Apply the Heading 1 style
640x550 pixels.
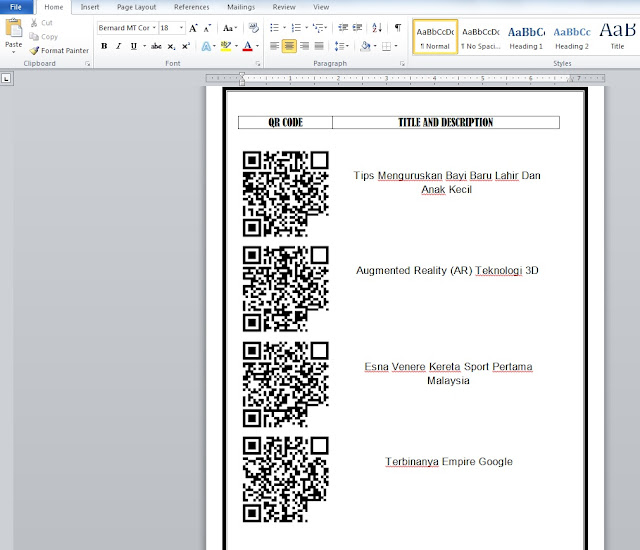526,37
